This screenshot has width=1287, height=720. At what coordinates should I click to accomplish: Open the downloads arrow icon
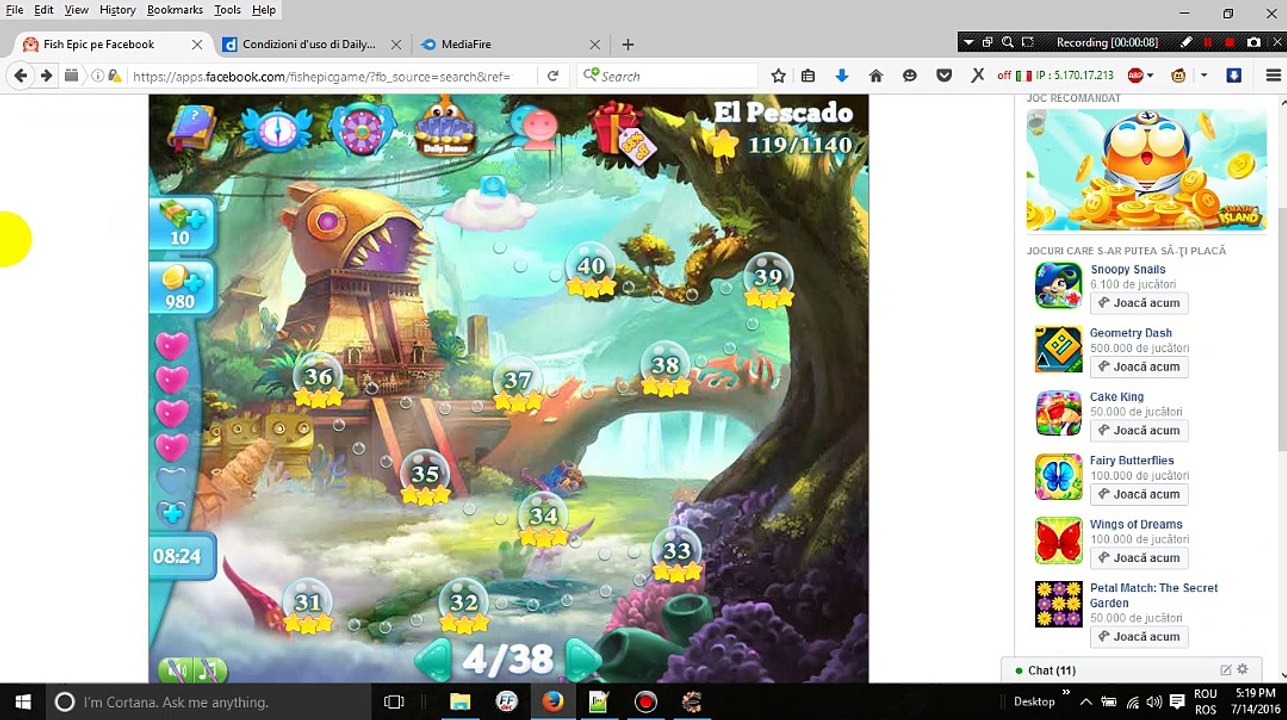point(842,76)
